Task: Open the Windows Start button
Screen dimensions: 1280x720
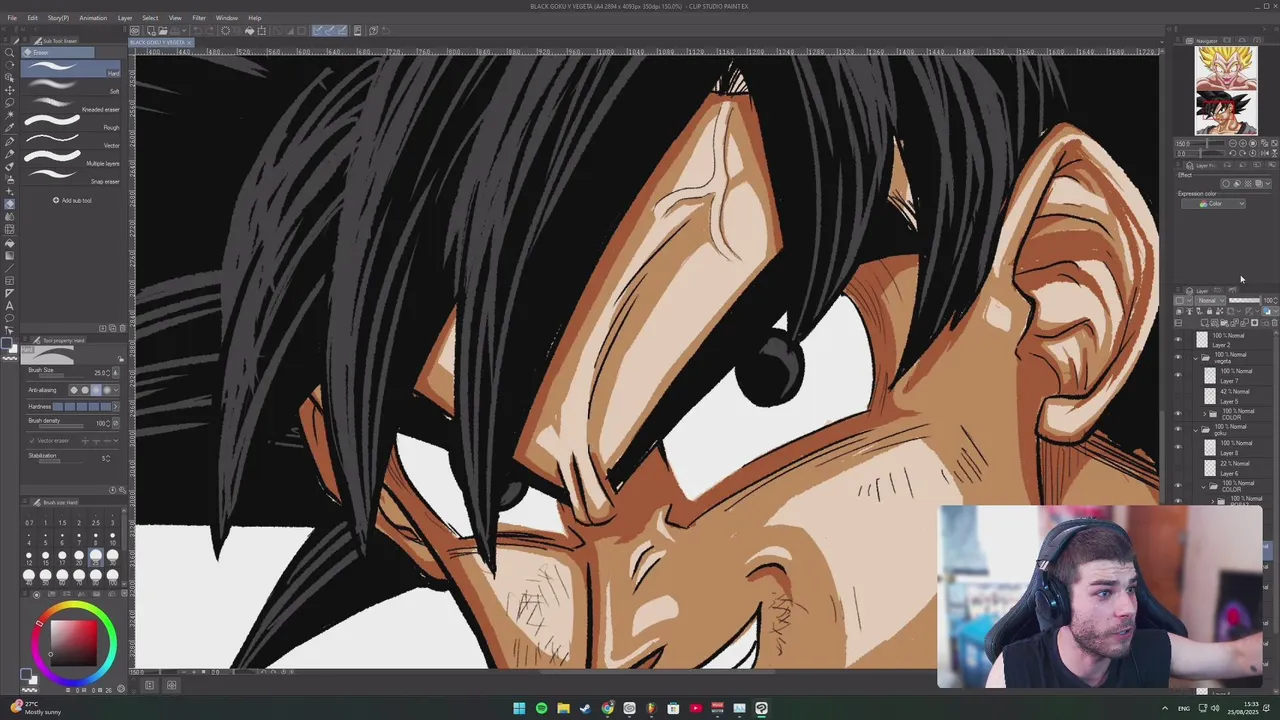Action: 519,708
